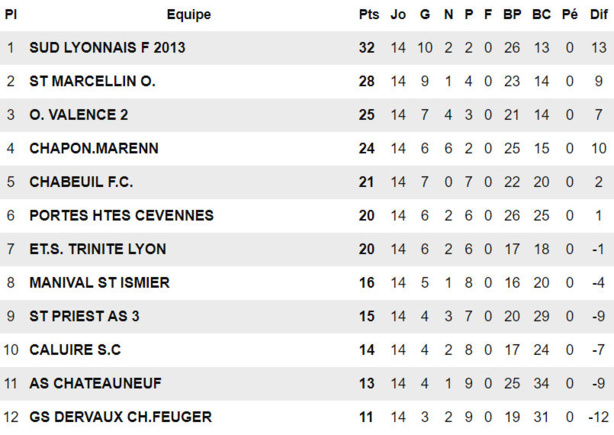The height and width of the screenshot is (435, 614).
Task: Click on CHAPON.MARENN in the table
Action: point(94,148)
